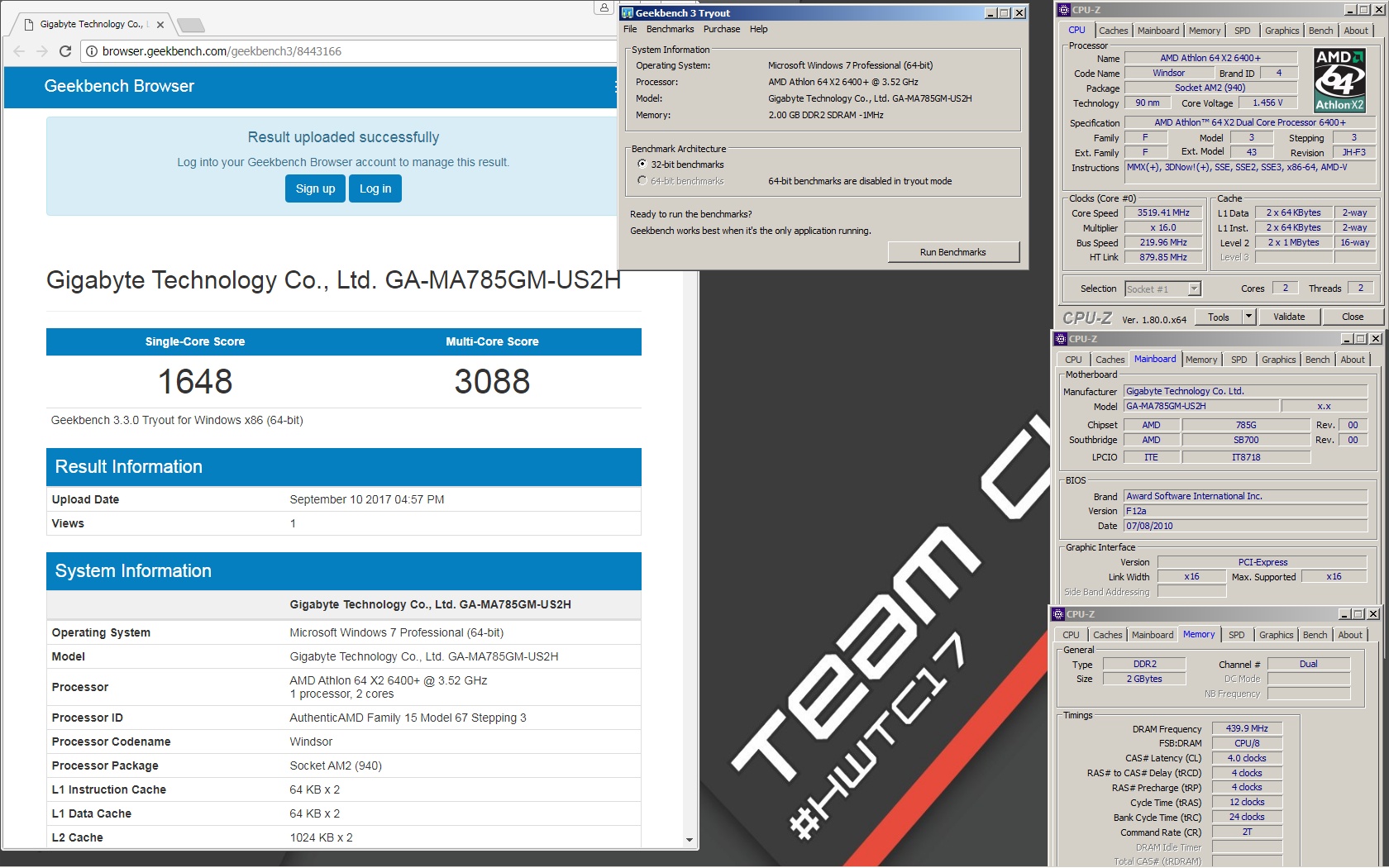Select Mainboard tab in top CPU-Z window
Image resolution: width=1389 pixels, height=868 pixels.
pos(1158,31)
